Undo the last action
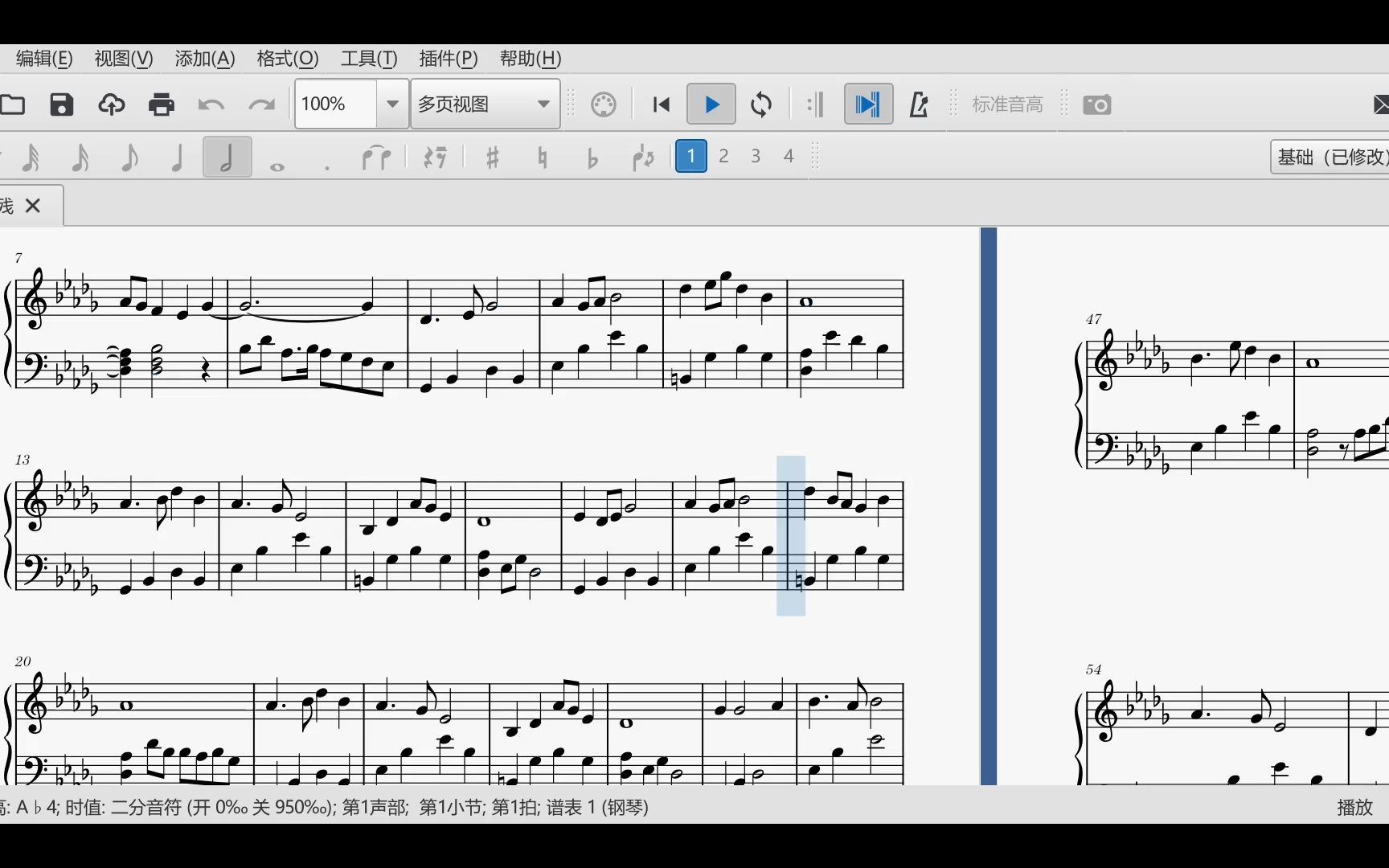The width and height of the screenshot is (1389, 868). coord(211,104)
